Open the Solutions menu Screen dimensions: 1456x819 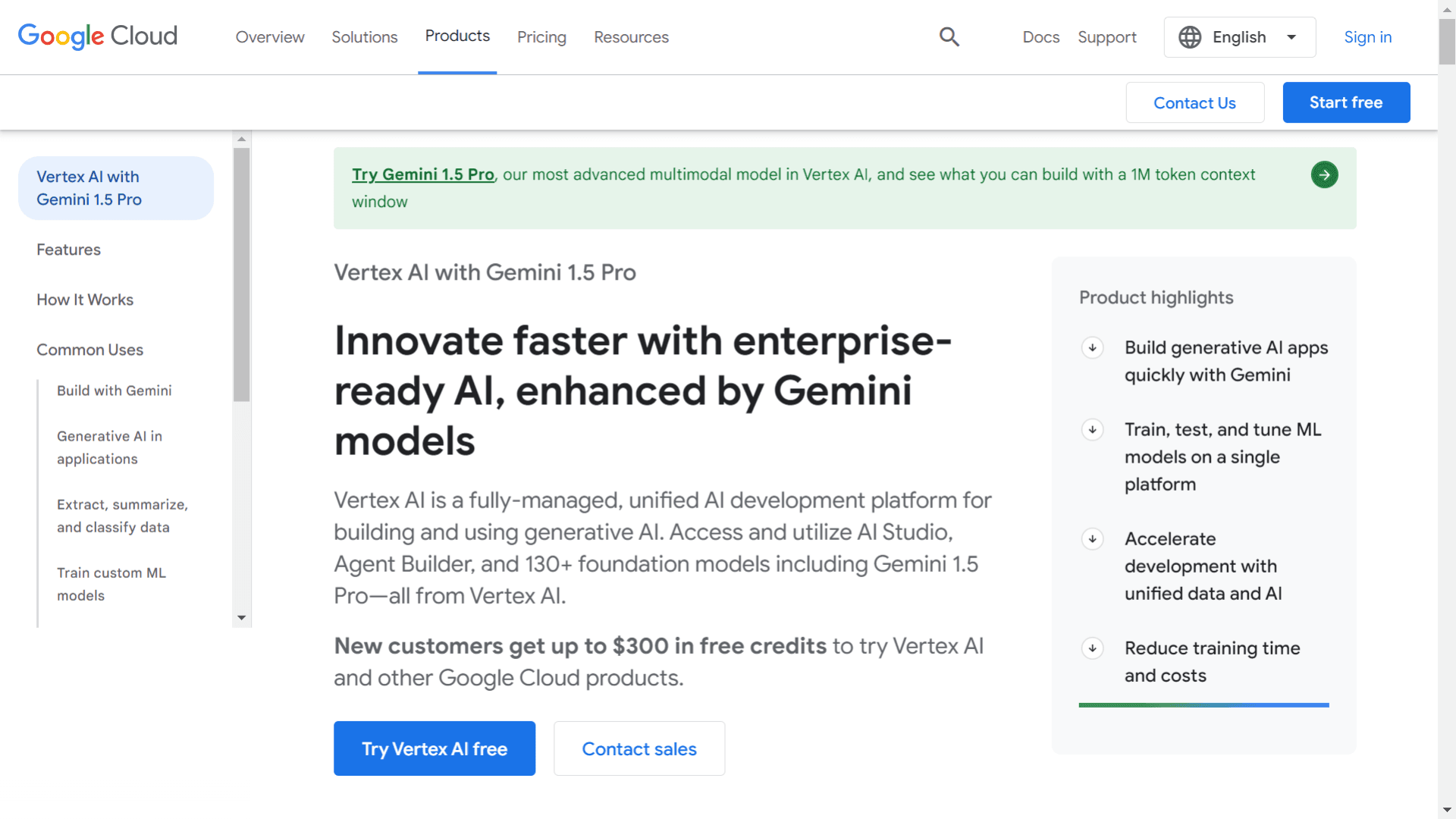pyautogui.click(x=364, y=36)
